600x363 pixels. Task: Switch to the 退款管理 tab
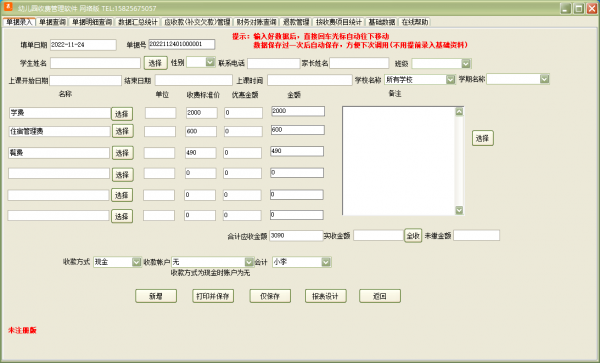(296, 22)
